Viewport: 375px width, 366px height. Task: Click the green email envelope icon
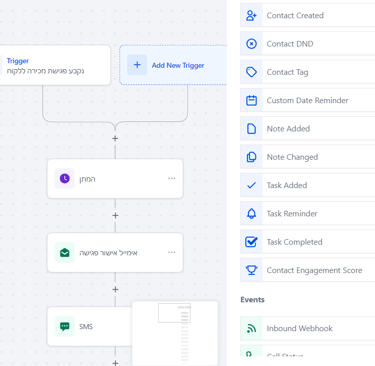pyautogui.click(x=65, y=253)
